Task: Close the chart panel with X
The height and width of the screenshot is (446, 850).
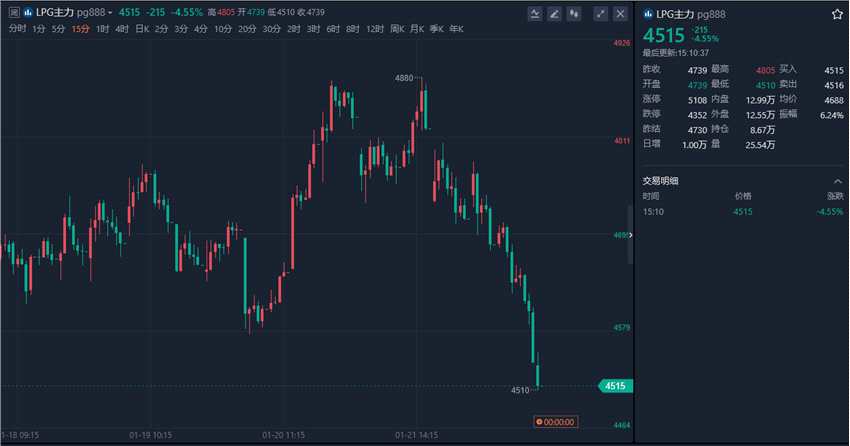Action: pos(621,14)
